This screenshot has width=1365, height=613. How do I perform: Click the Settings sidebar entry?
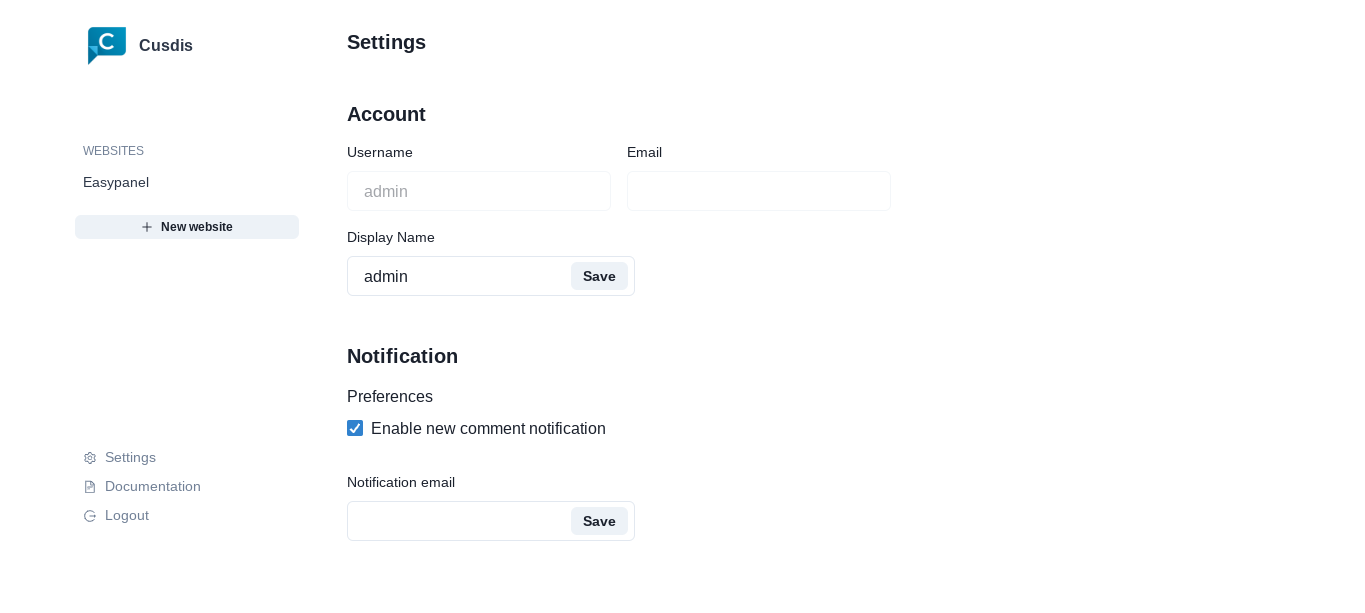[x=130, y=458]
